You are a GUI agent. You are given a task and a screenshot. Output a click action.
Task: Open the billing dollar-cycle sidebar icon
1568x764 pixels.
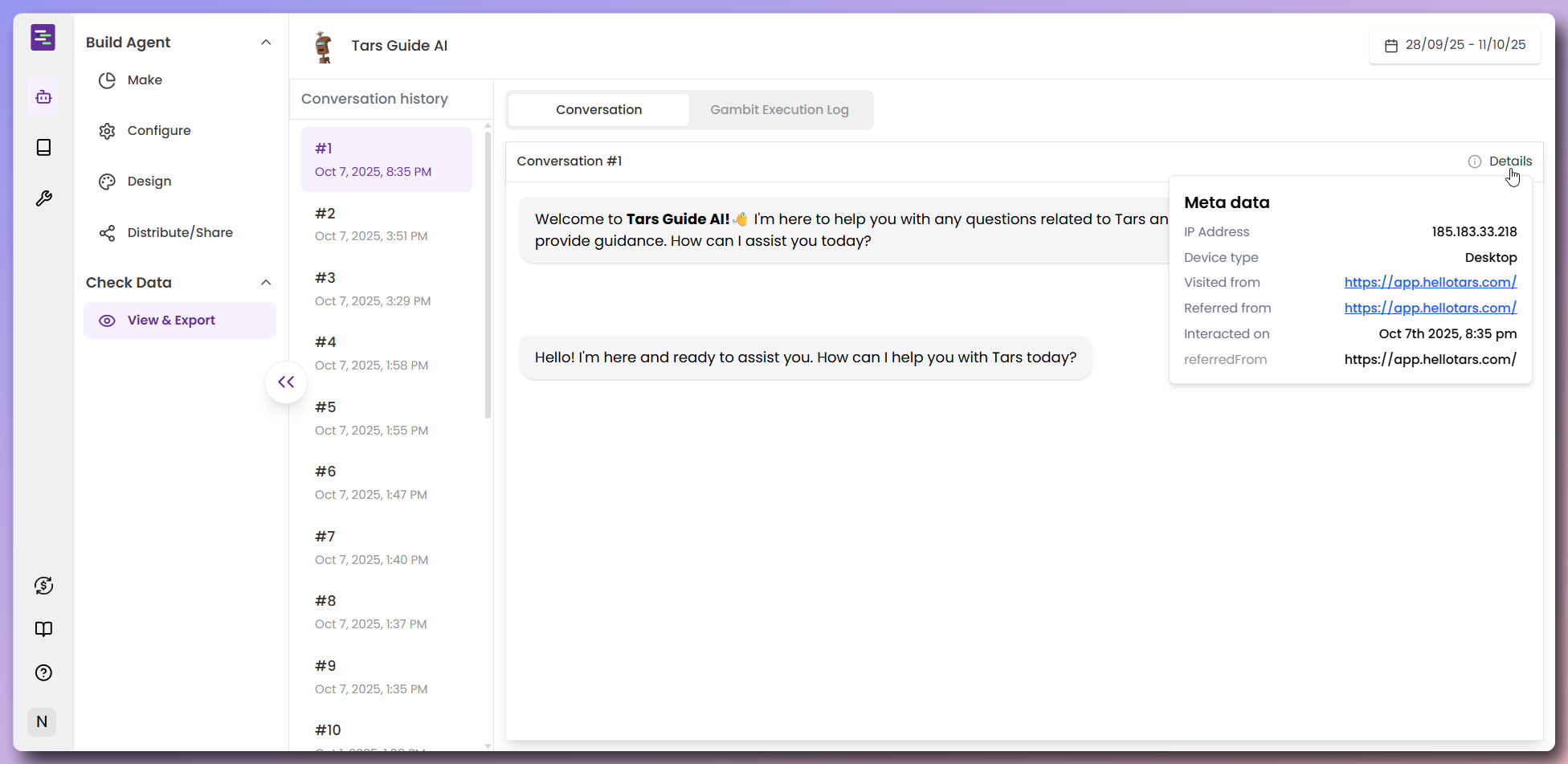pyautogui.click(x=43, y=586)
